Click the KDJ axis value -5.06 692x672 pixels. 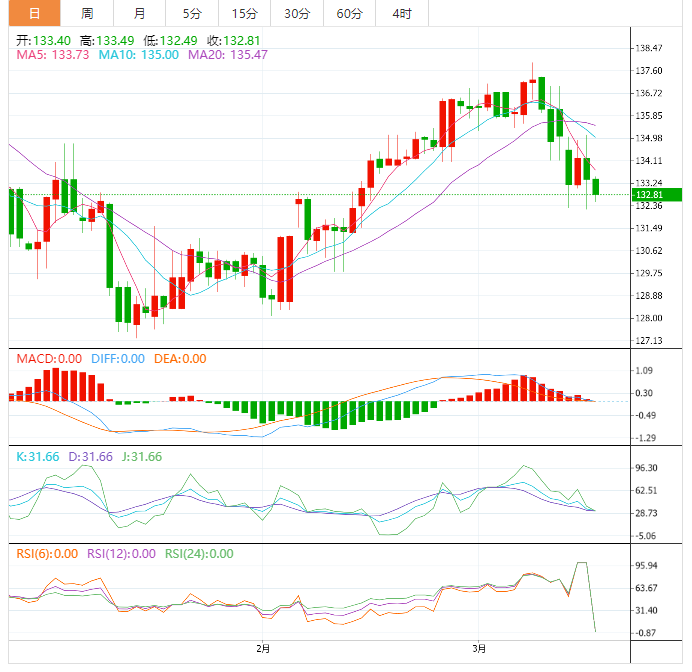click(x=645, y=536)
